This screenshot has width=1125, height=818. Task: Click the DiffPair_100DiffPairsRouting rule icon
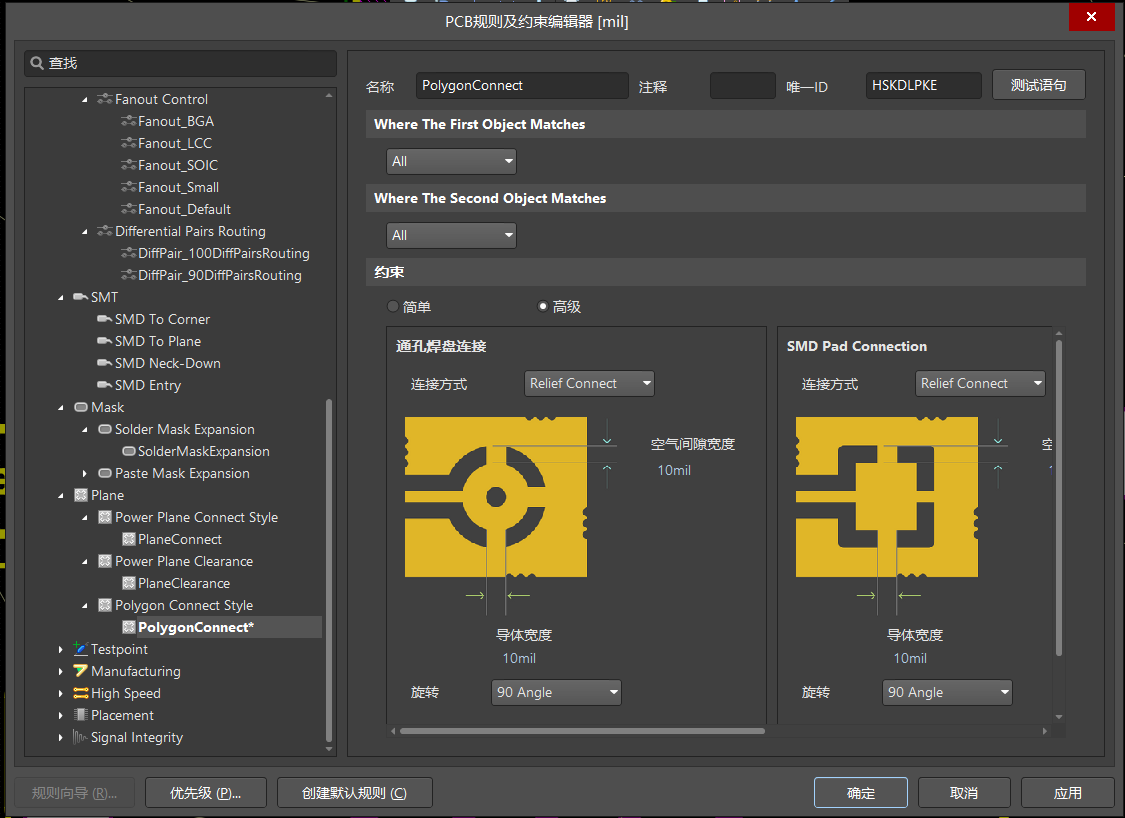tap(128, 253)
